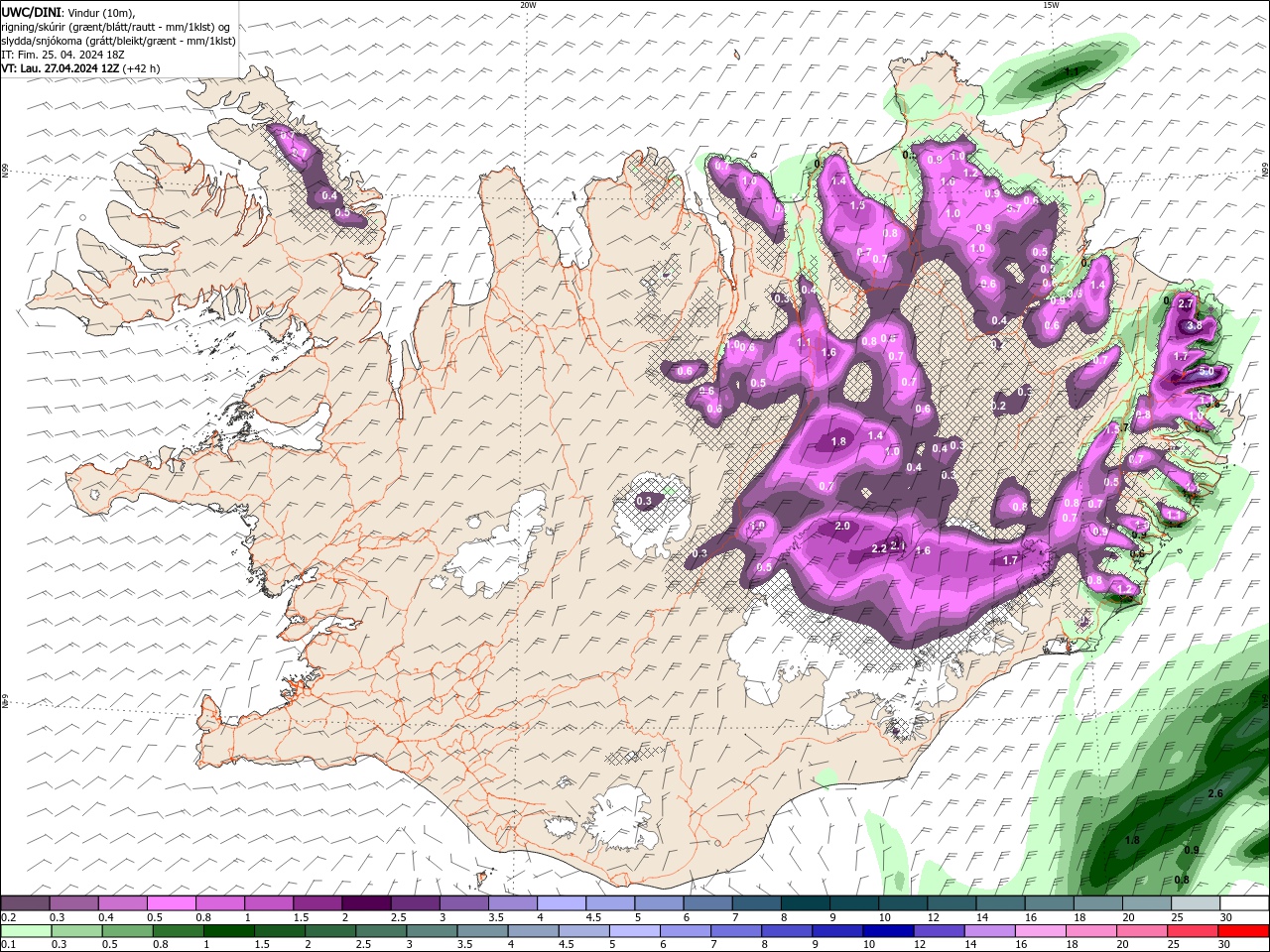
Task: Pick the darkest green 1 swatch in rain legend
Action: tap(229, 930)
